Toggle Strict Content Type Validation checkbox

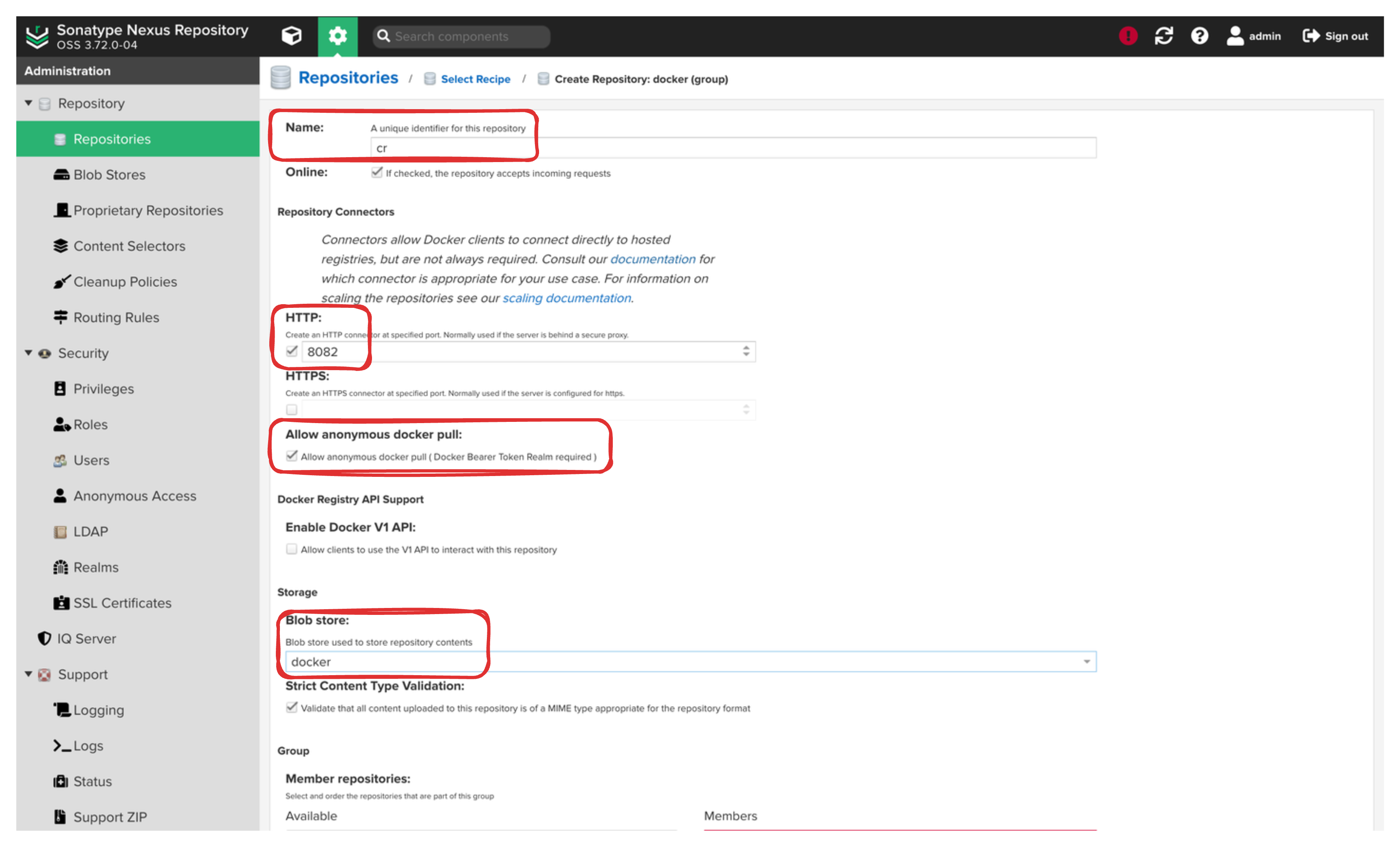pyautogui.click(x=291, y=707)
